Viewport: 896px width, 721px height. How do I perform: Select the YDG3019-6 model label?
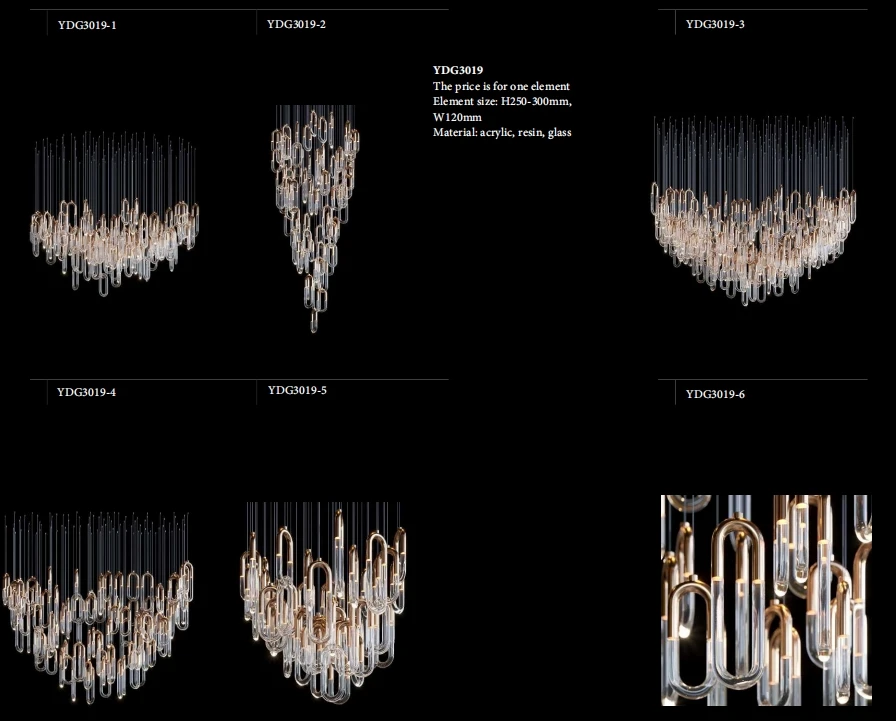coord(715,394)
